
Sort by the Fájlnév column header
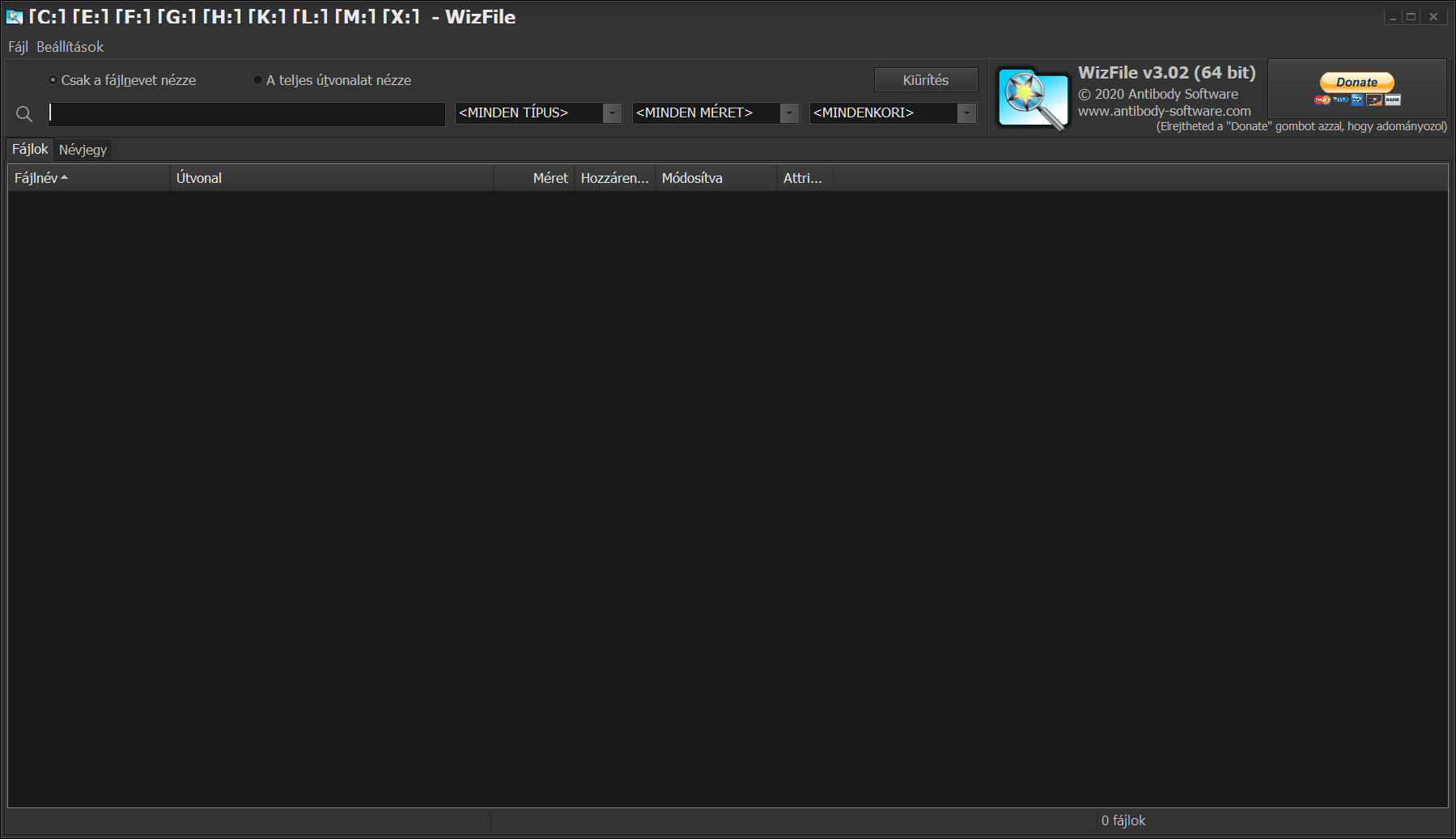tap(36, 178)
